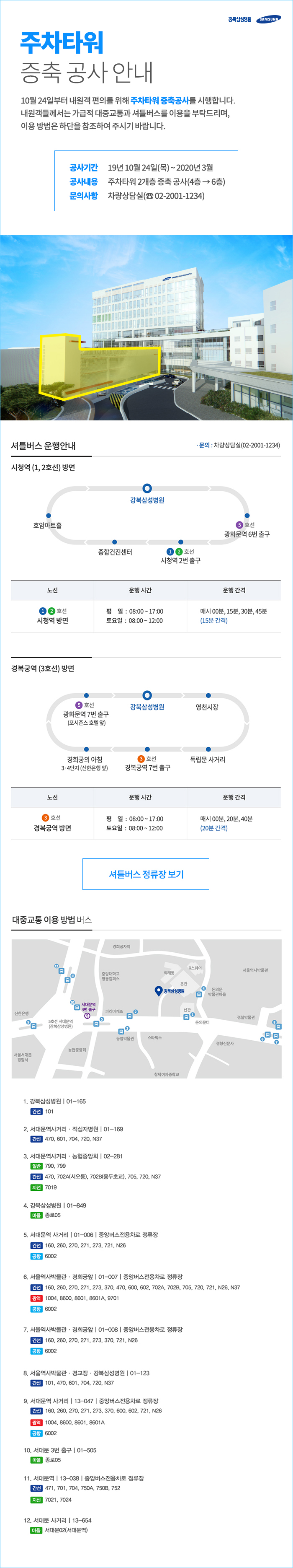Click bus stop icon number 12 on the map

click(x=61, y=971)
